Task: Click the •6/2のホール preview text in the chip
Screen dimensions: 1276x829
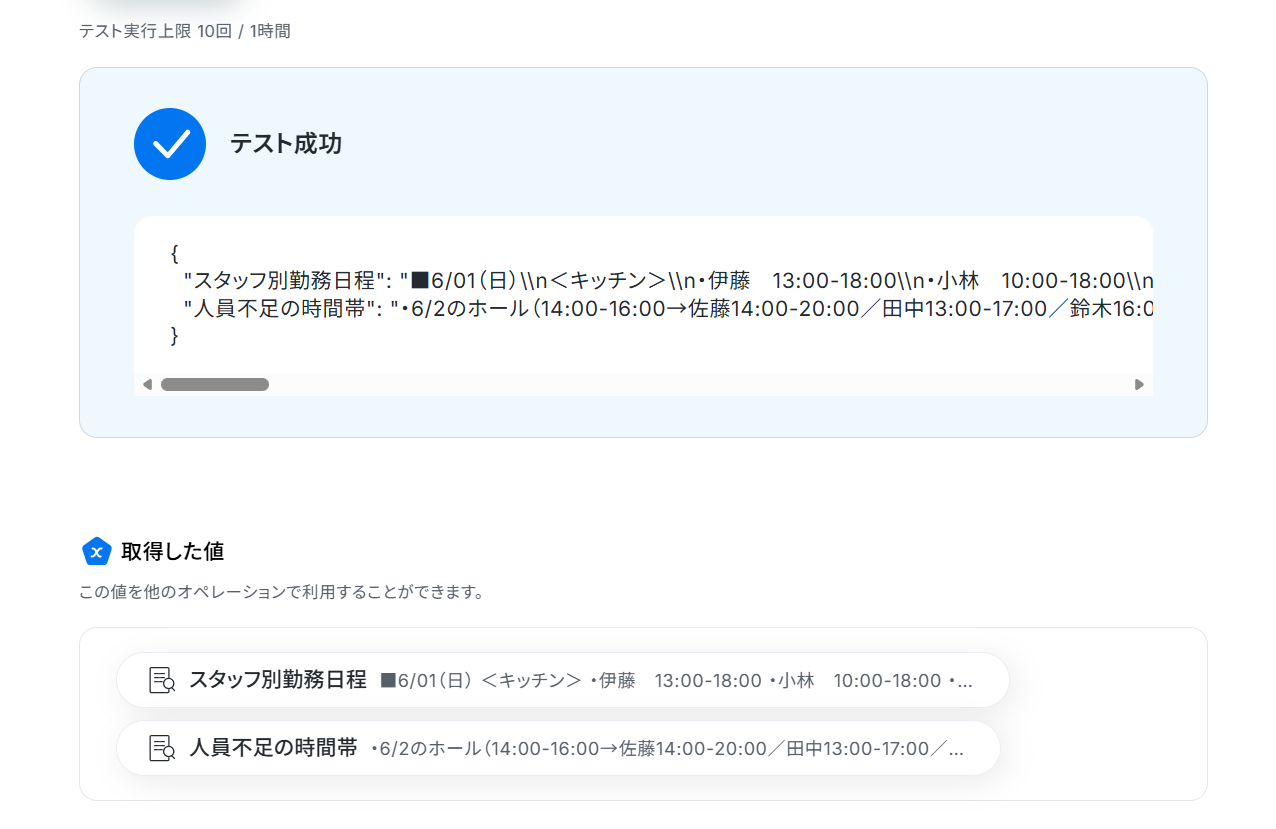Action: pyautogui.click(x=667, y=749)
